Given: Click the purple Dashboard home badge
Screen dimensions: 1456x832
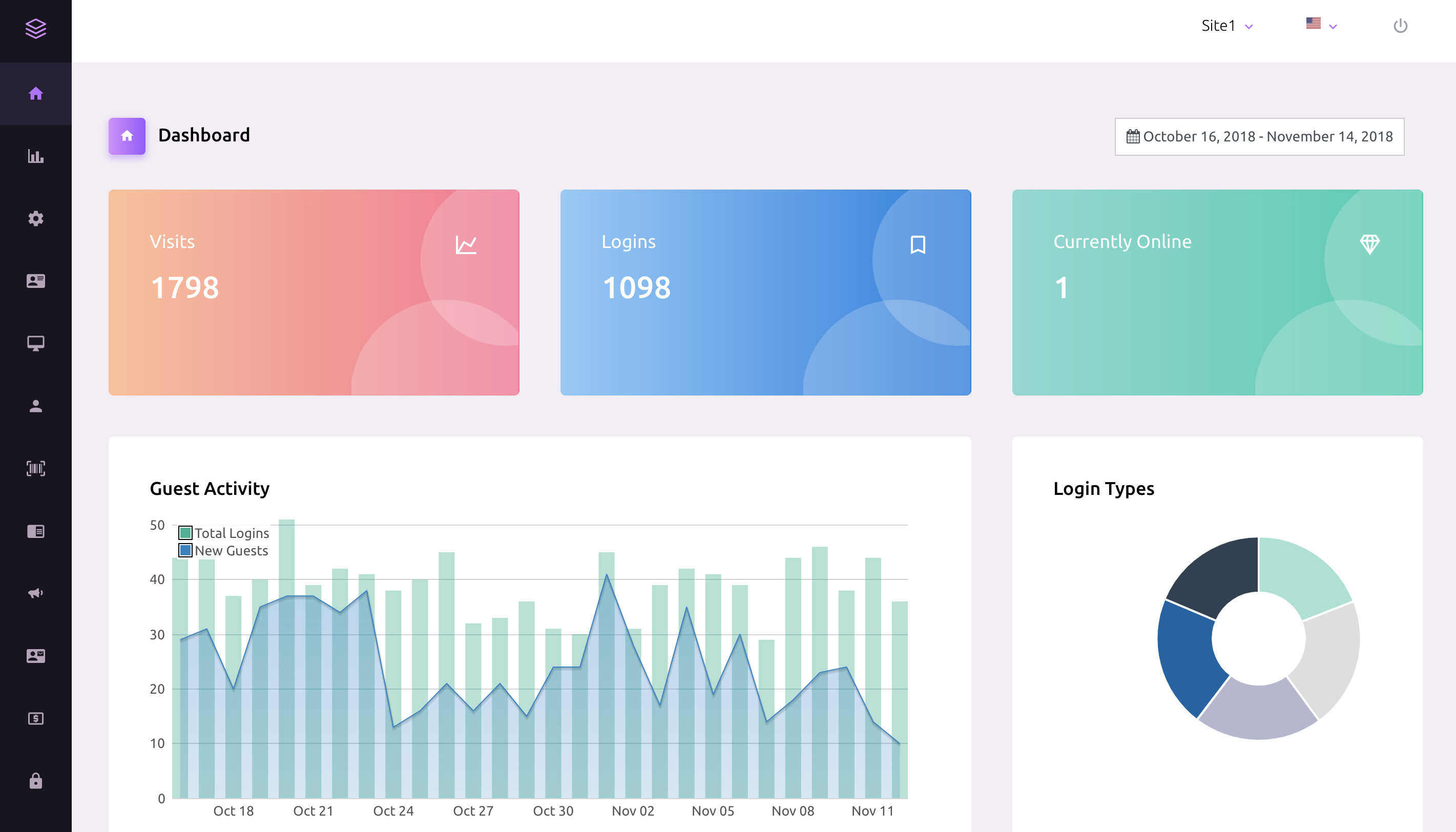Looking at the screenshot, I should [x=127, y=136].
